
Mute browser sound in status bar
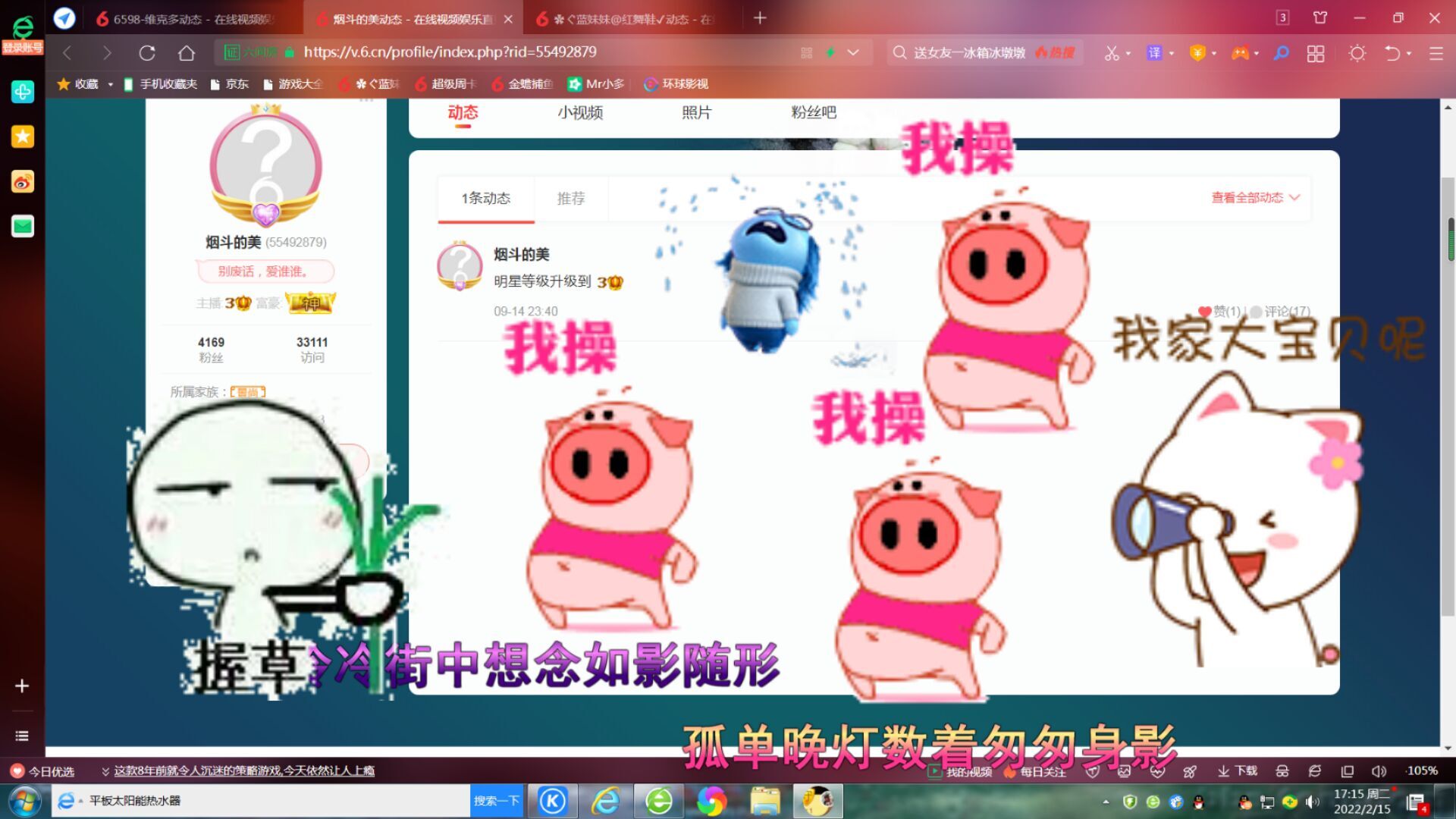point(1379,771)
